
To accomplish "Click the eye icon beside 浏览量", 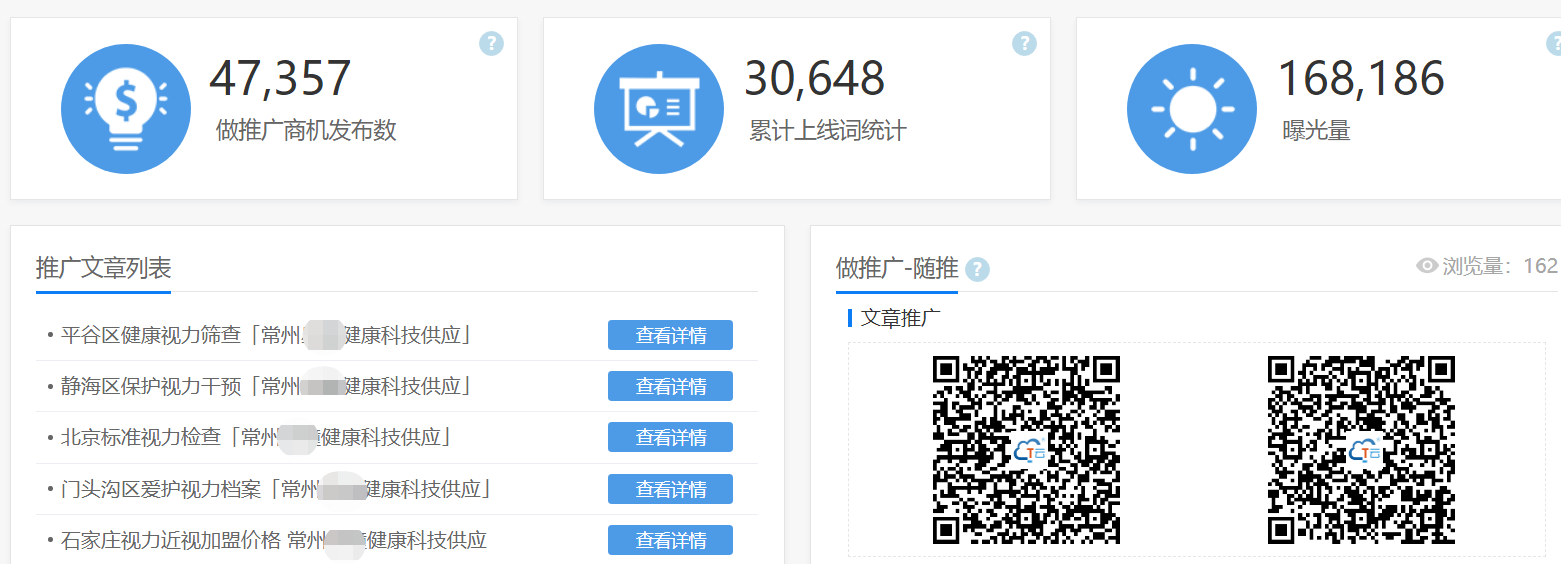I will (x=1427, y=266).
